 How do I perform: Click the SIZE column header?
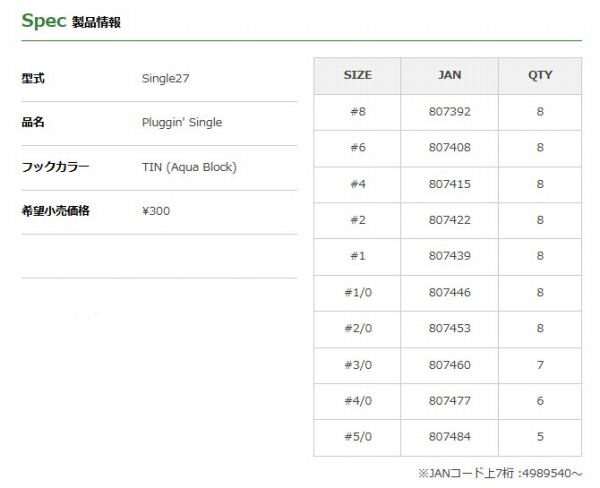[357, 75]
